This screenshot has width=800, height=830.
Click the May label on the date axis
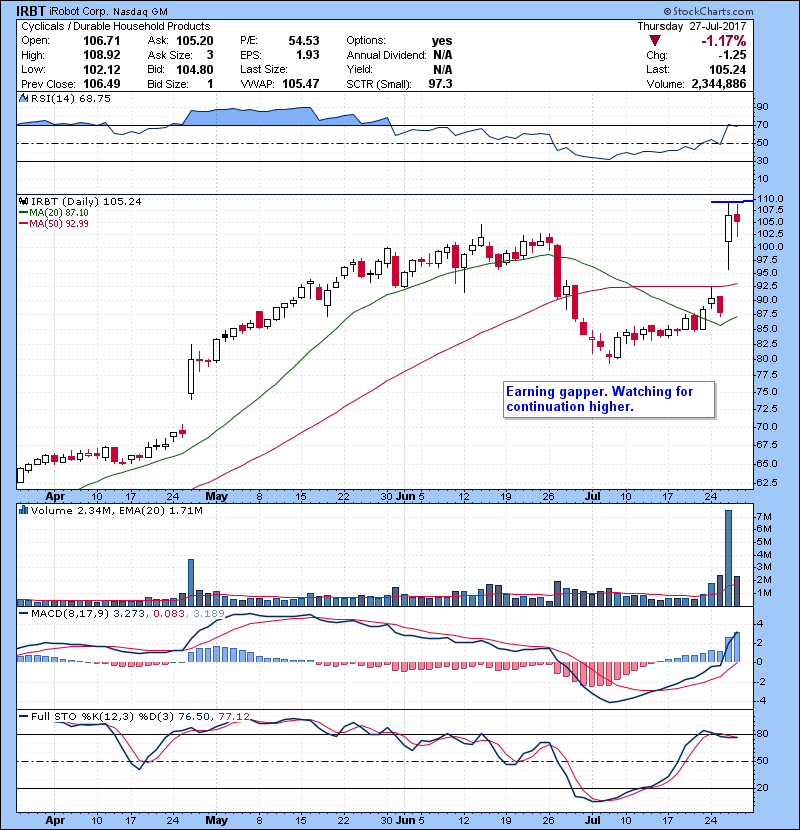coord(215,495)
